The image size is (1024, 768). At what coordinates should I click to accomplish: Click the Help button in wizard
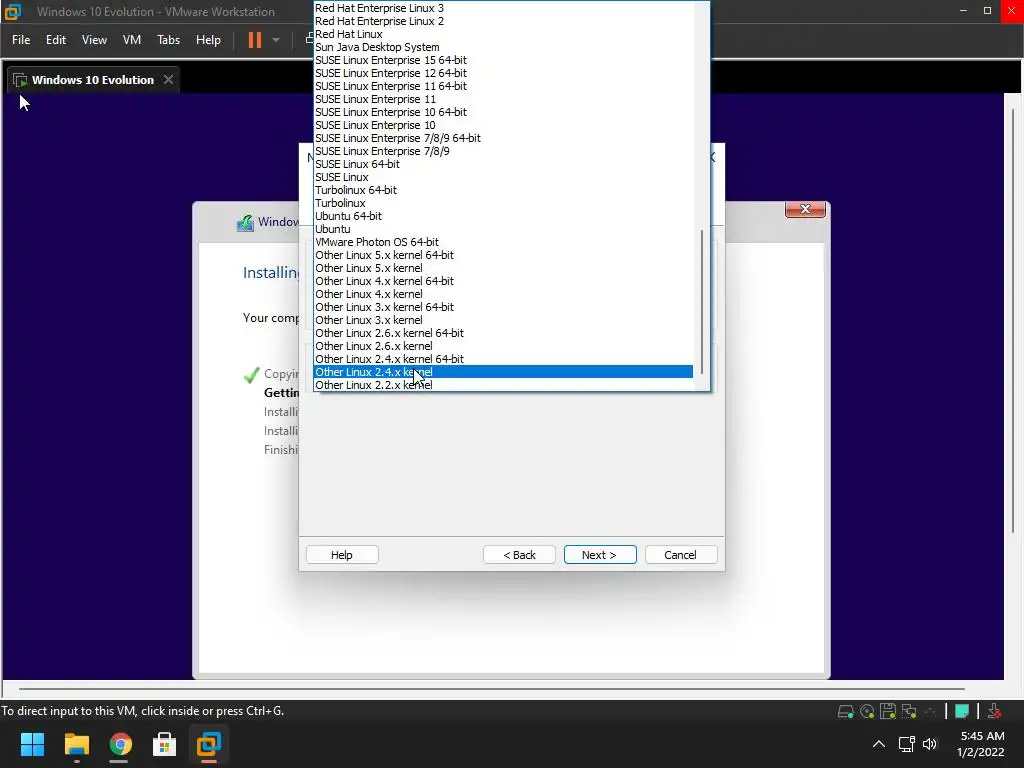[342, 554]
